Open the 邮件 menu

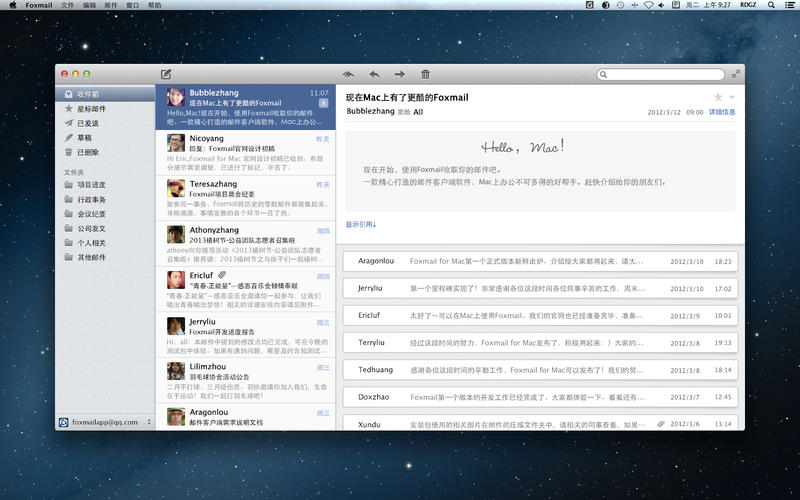point(111,5)
